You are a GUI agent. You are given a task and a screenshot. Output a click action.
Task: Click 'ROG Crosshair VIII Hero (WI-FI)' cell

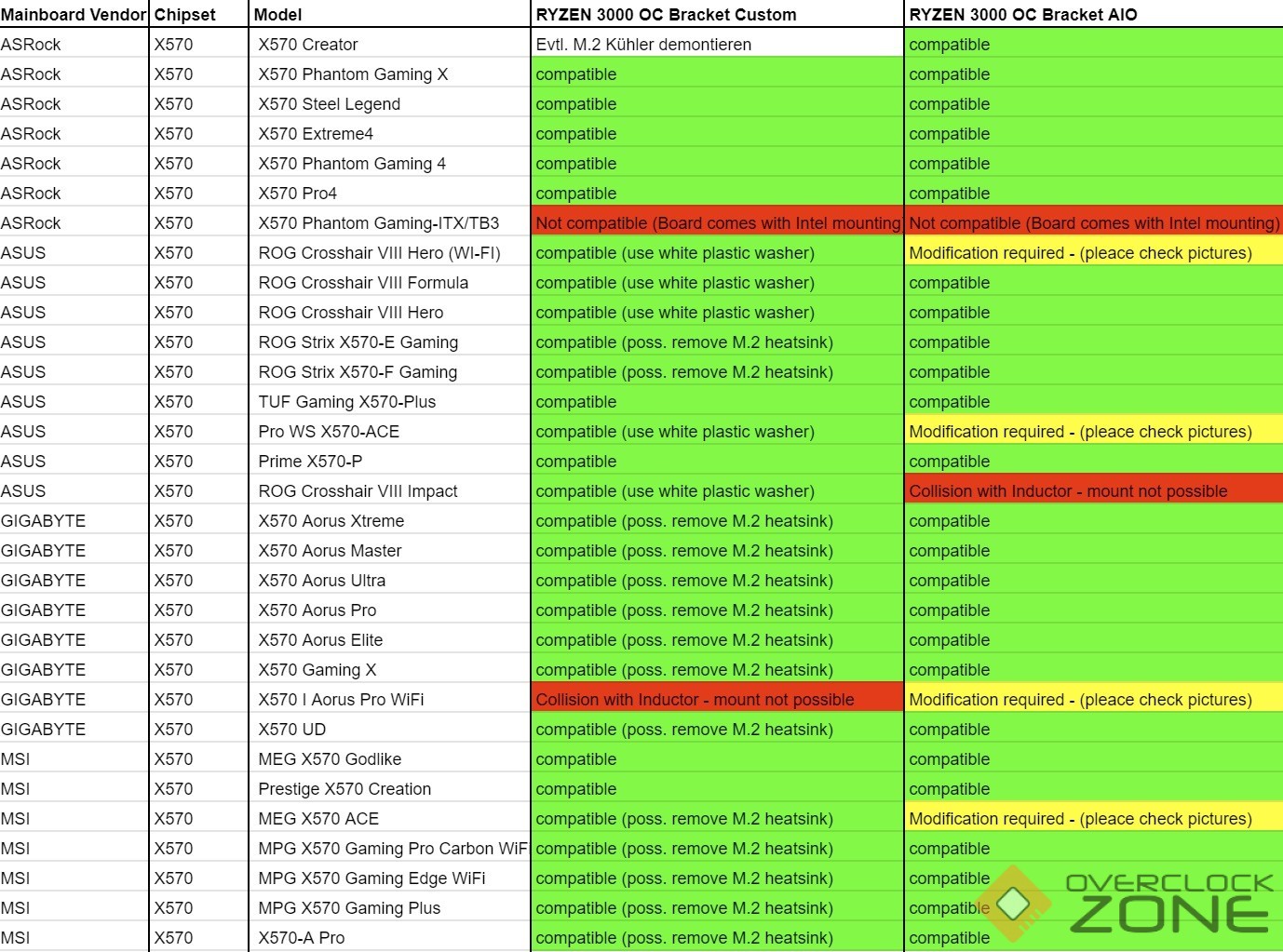(389, 252)
